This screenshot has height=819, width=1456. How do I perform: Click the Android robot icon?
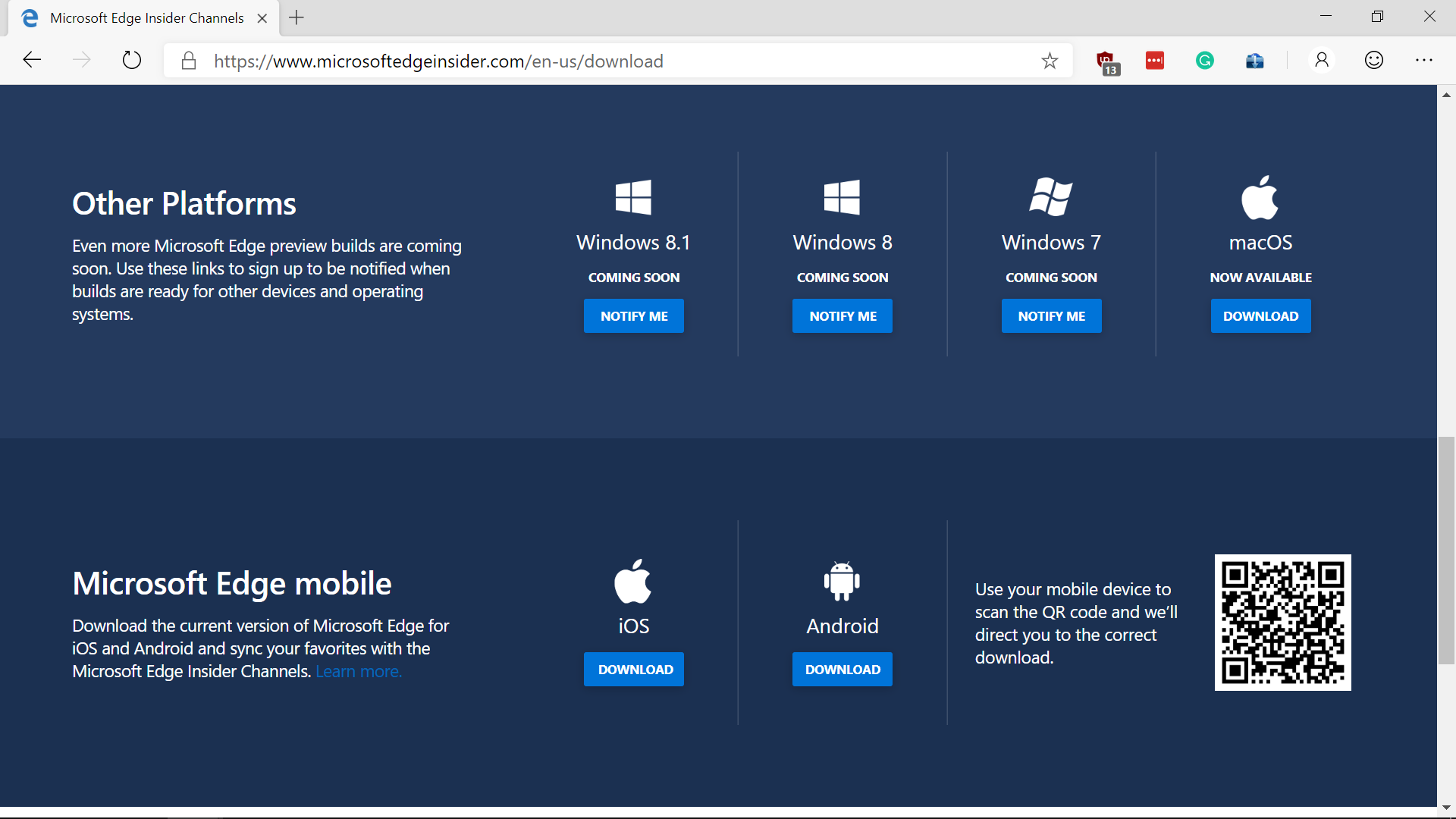pos(842,581)
